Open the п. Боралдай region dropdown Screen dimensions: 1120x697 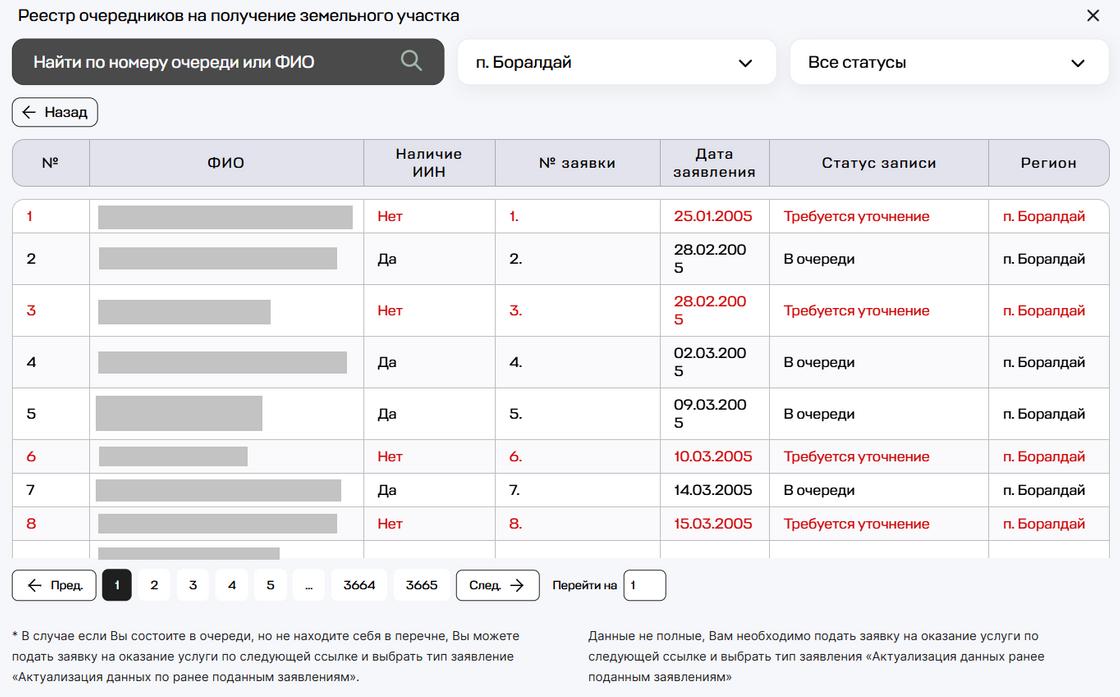pyautogui.click(x=616, y=62)
